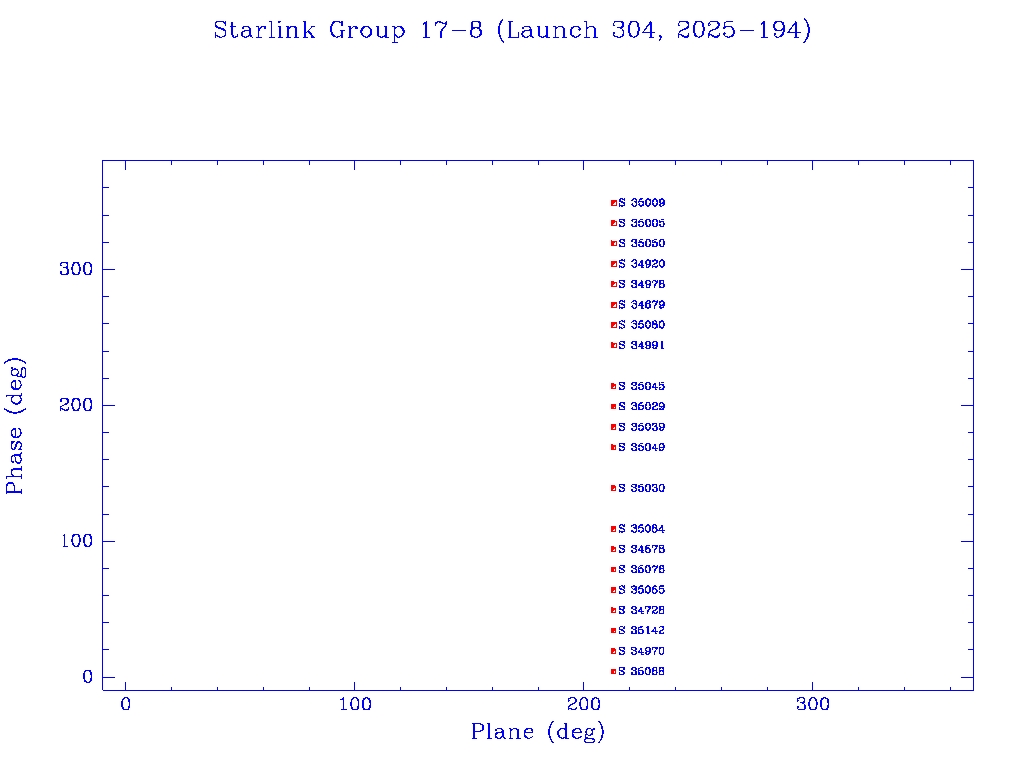Select the S 35049 text label
Screen dimensions: 1024x768
click(642, 447)
